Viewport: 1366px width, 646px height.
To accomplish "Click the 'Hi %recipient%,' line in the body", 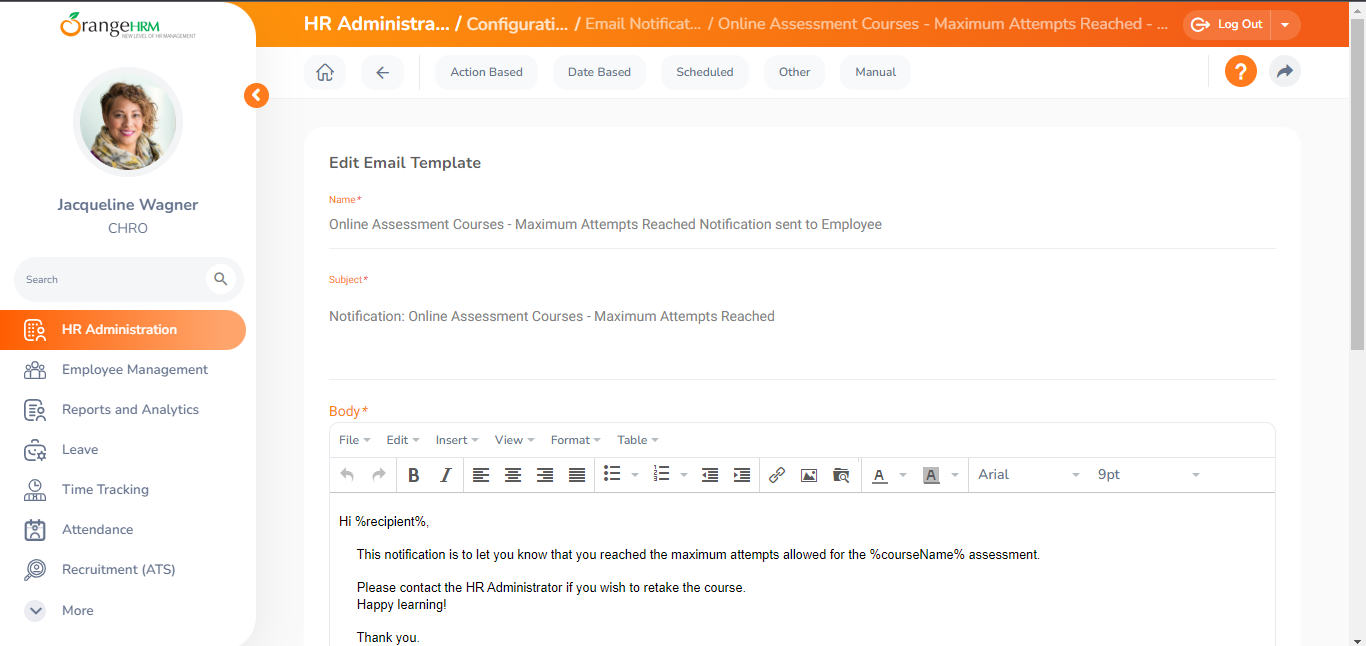I will click(x=384, y=521).
